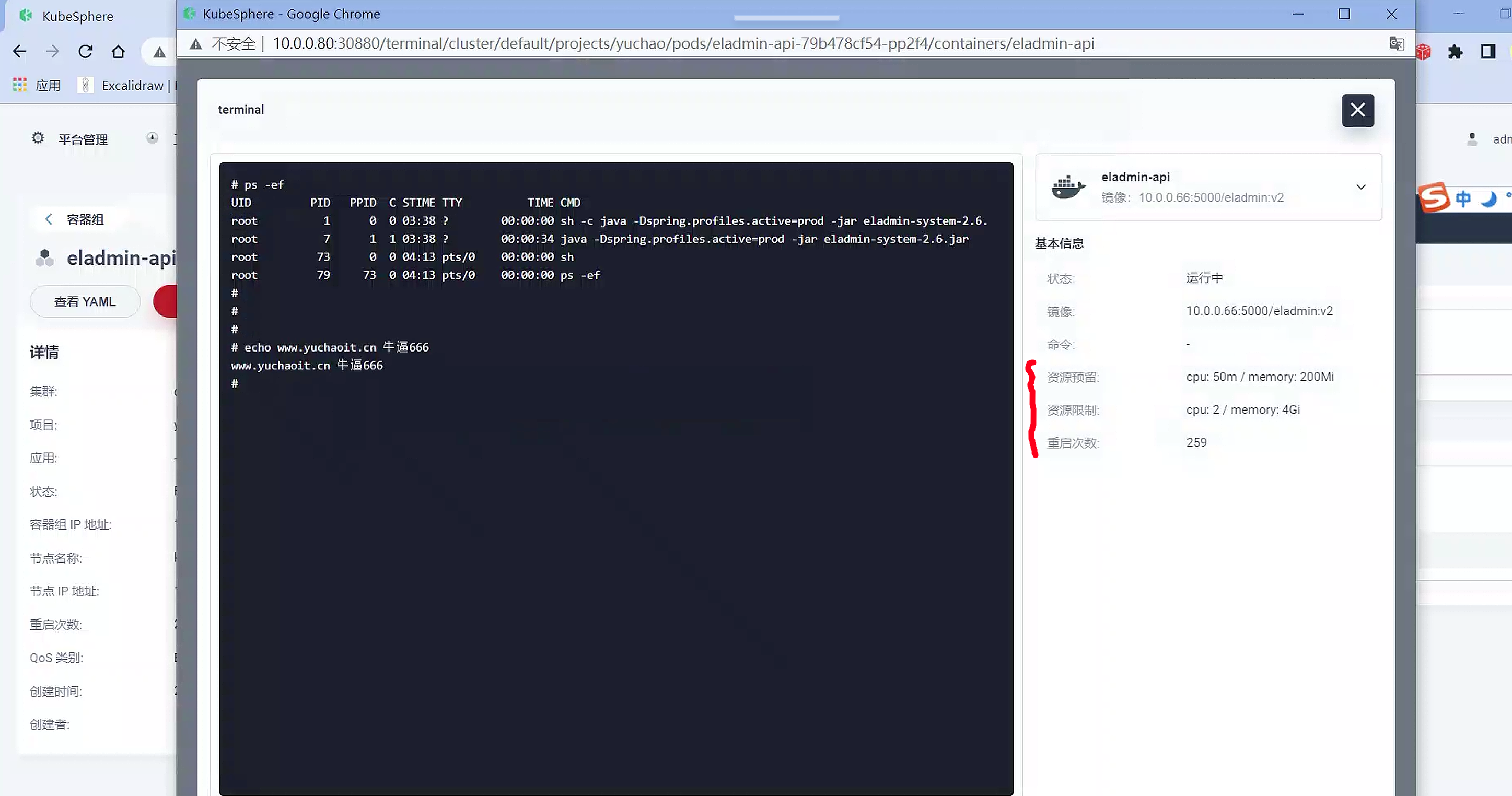The image size is (1512, 796).
Task: Click the red dice extension icon
Action: 1423,52
